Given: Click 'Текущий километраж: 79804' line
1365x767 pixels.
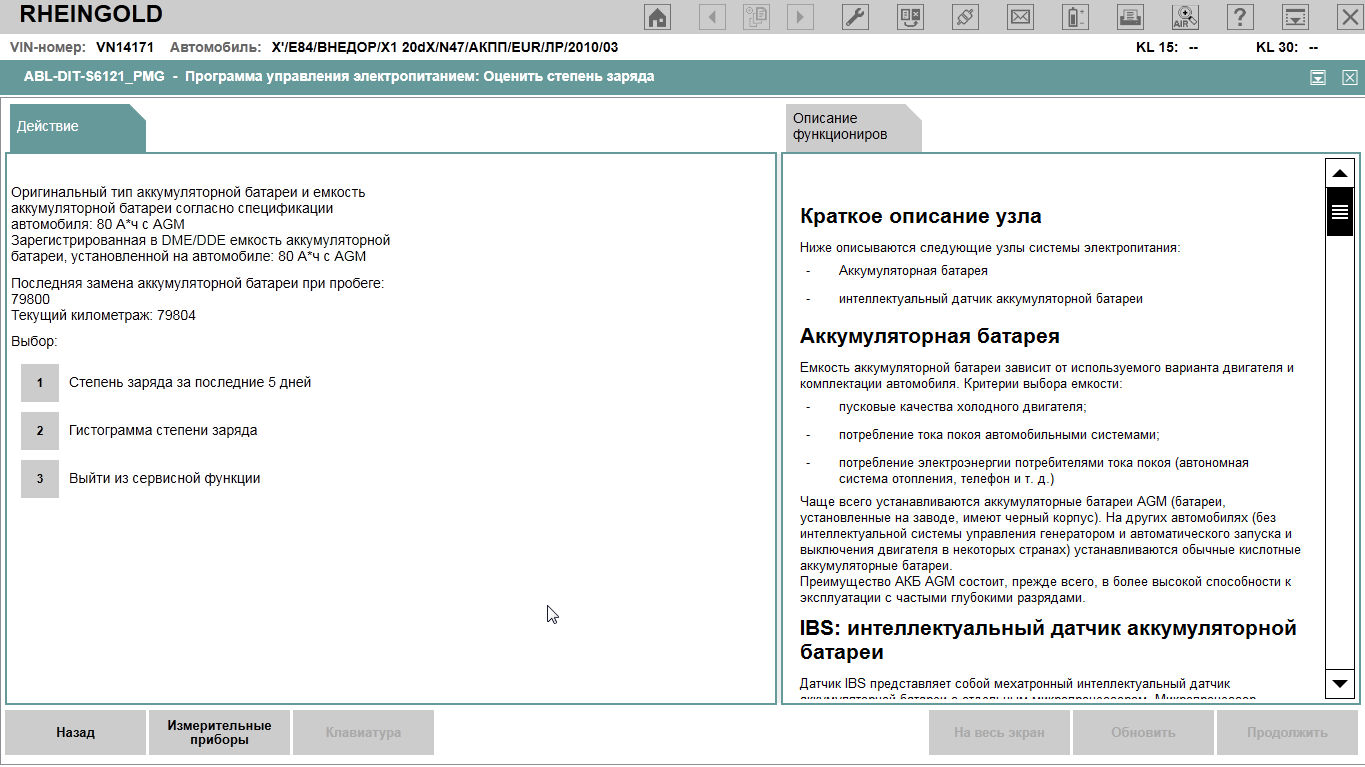Looking at the screenshot, I should (x=104, y=315).
